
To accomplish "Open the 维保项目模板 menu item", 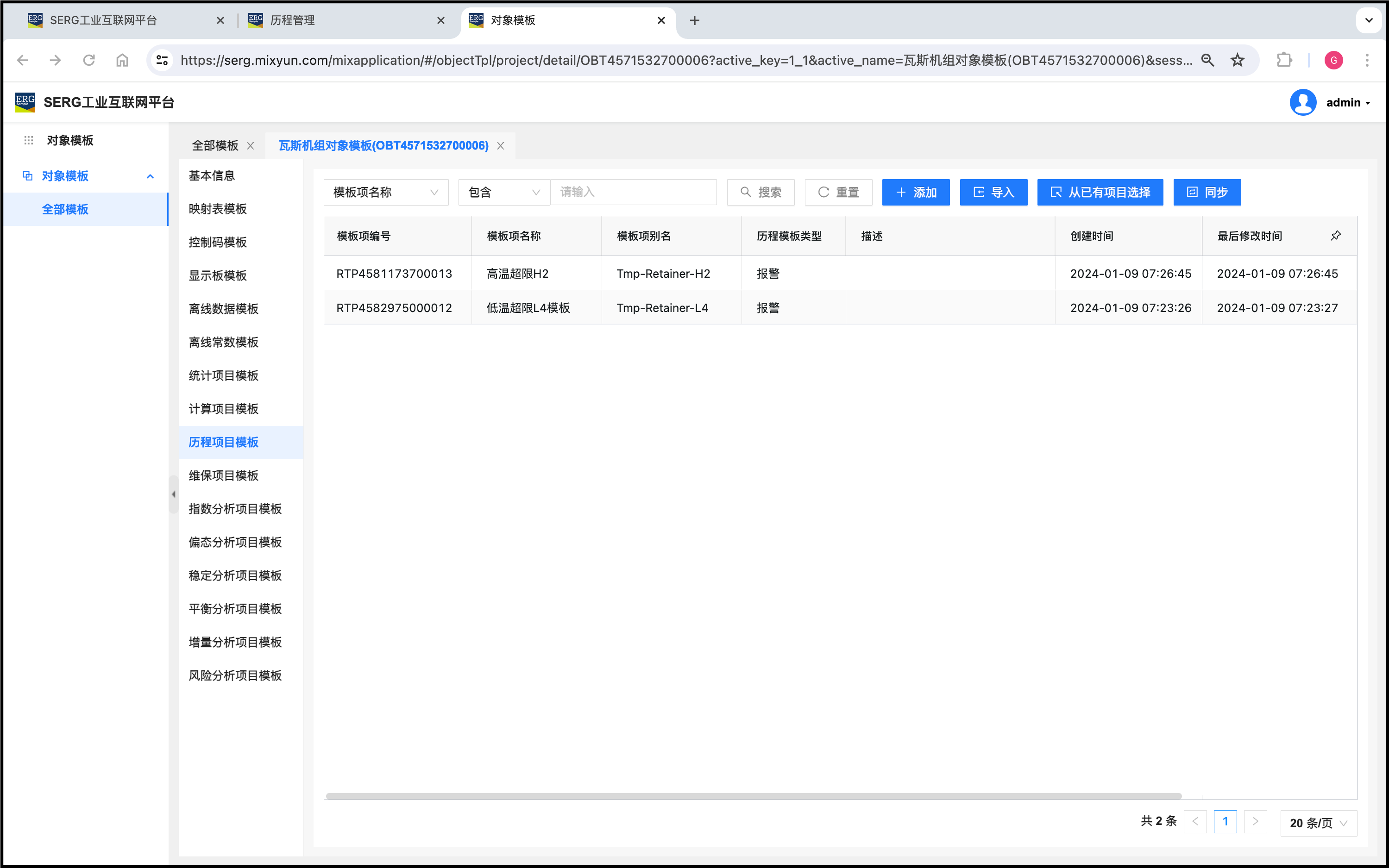I will (223, 475).
